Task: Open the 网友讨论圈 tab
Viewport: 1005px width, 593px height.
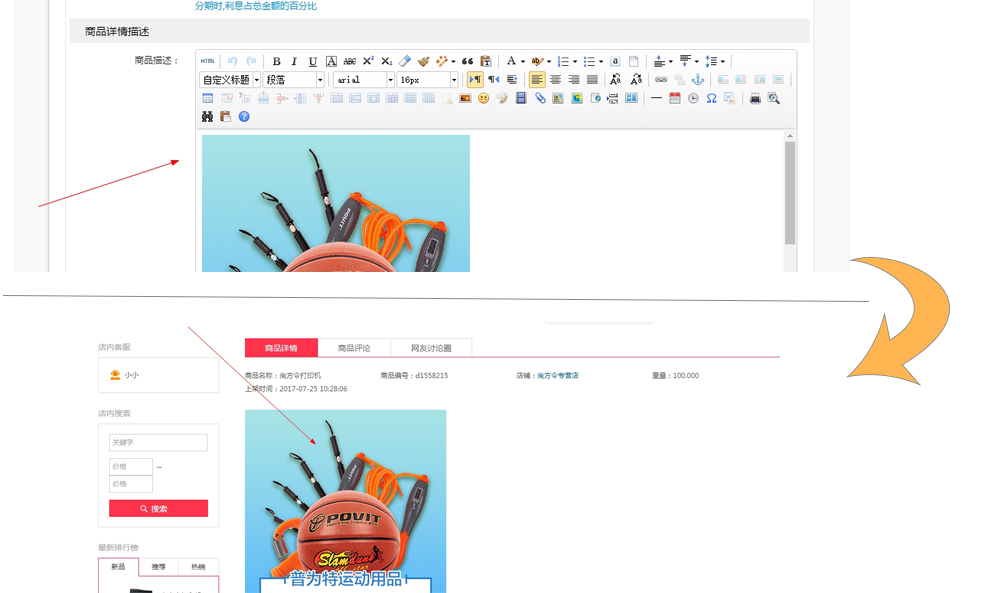Action: (x=431, y=347)
